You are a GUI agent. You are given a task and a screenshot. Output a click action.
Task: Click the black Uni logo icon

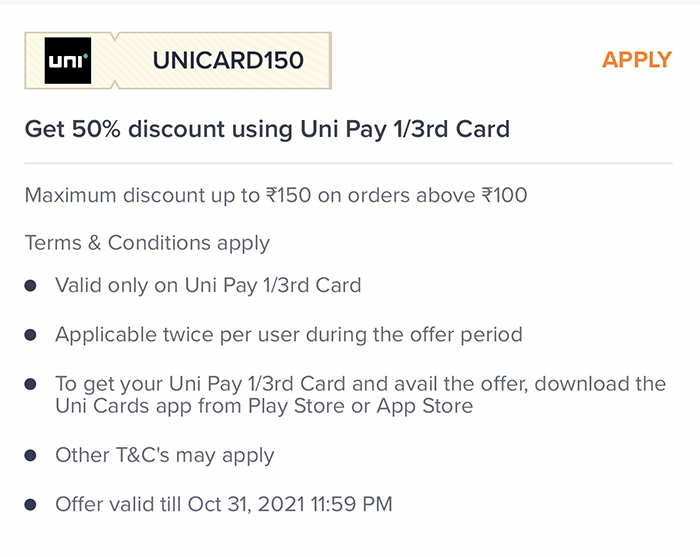coord(68,60)
